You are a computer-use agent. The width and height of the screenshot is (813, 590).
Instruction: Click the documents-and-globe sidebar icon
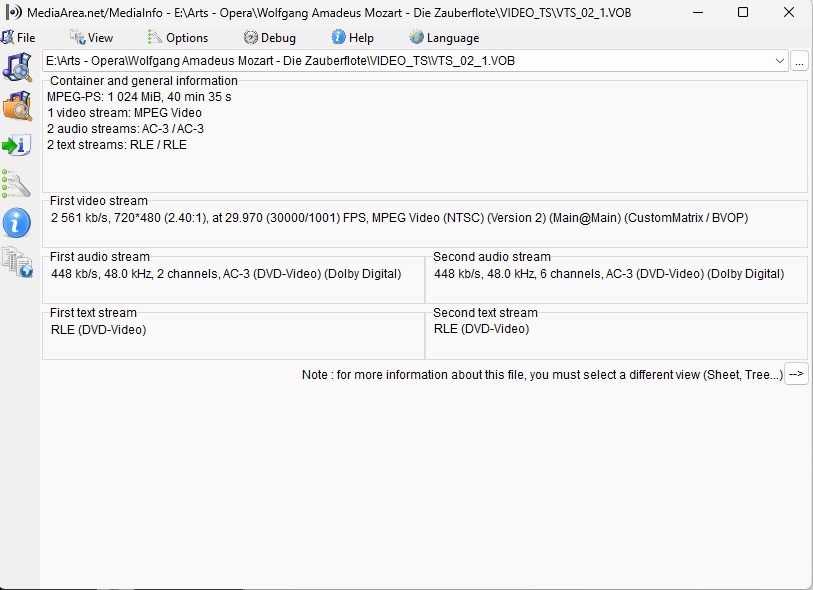tap(17, 262)
